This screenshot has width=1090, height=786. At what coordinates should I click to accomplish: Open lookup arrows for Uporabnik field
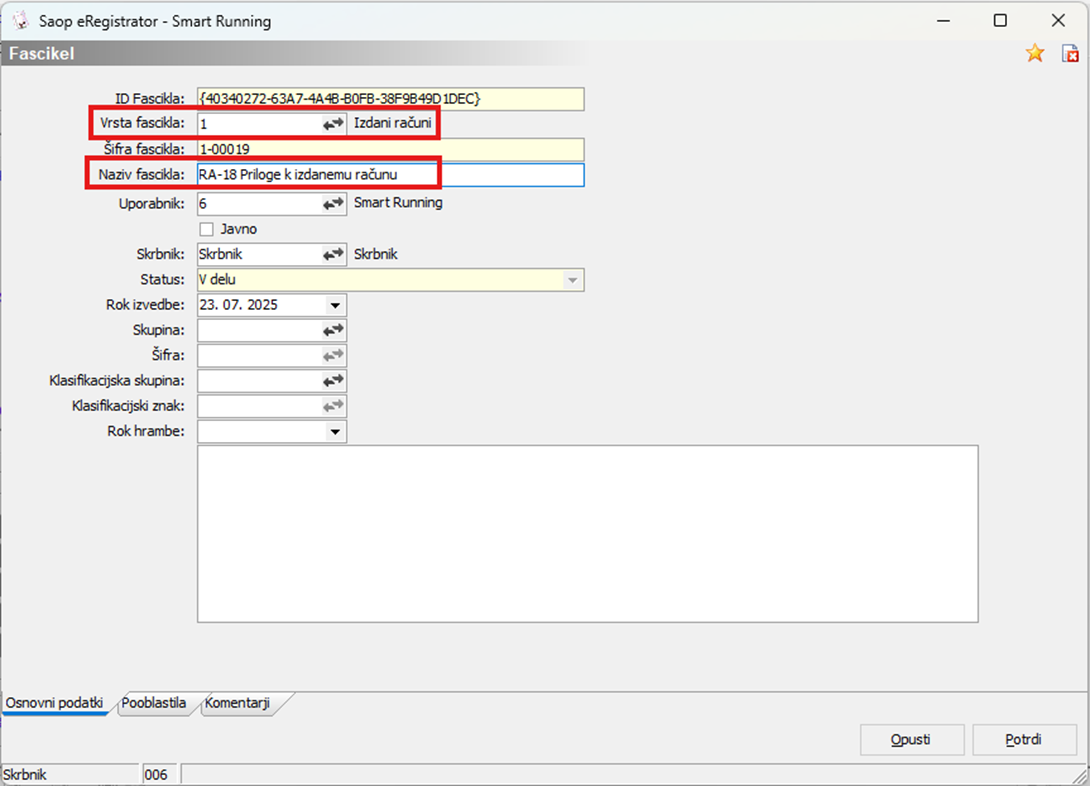point(334,204)
